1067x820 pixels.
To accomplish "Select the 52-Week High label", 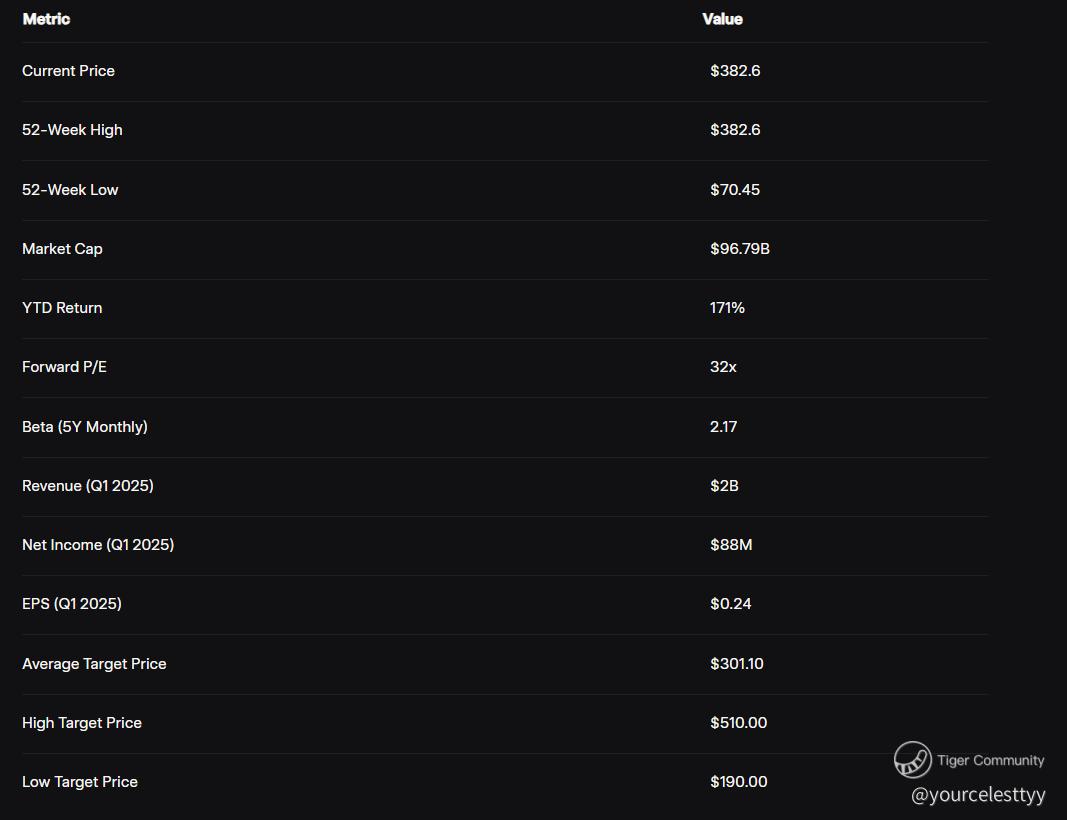I will pos(72,130).
